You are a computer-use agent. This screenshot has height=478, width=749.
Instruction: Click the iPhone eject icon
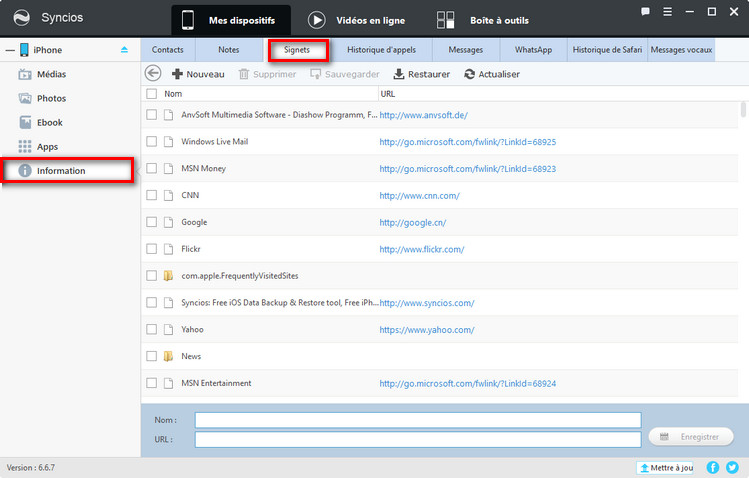tap(124, 50)
